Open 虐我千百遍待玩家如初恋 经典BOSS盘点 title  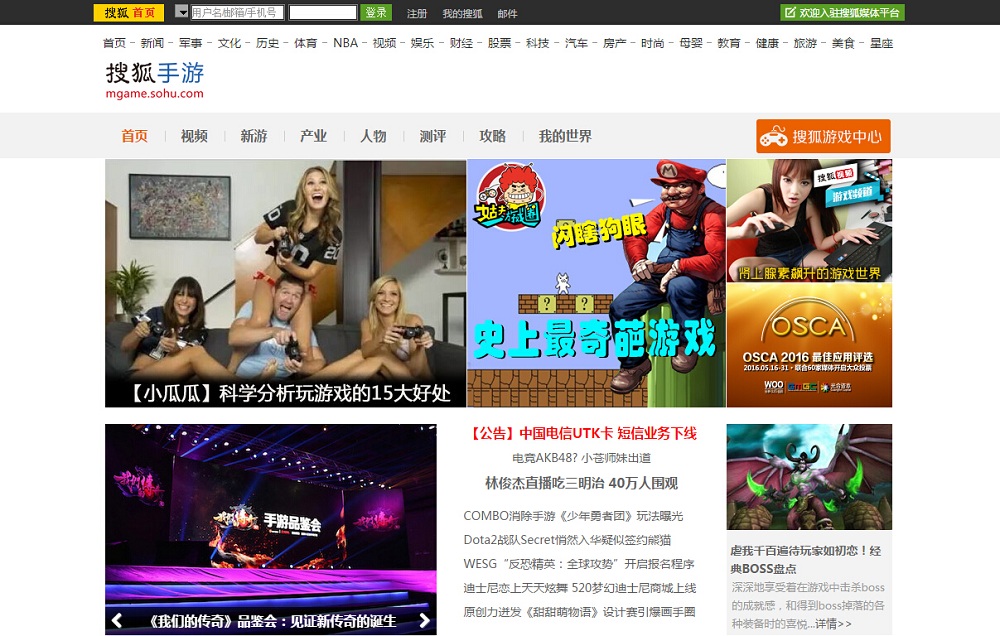806,559
